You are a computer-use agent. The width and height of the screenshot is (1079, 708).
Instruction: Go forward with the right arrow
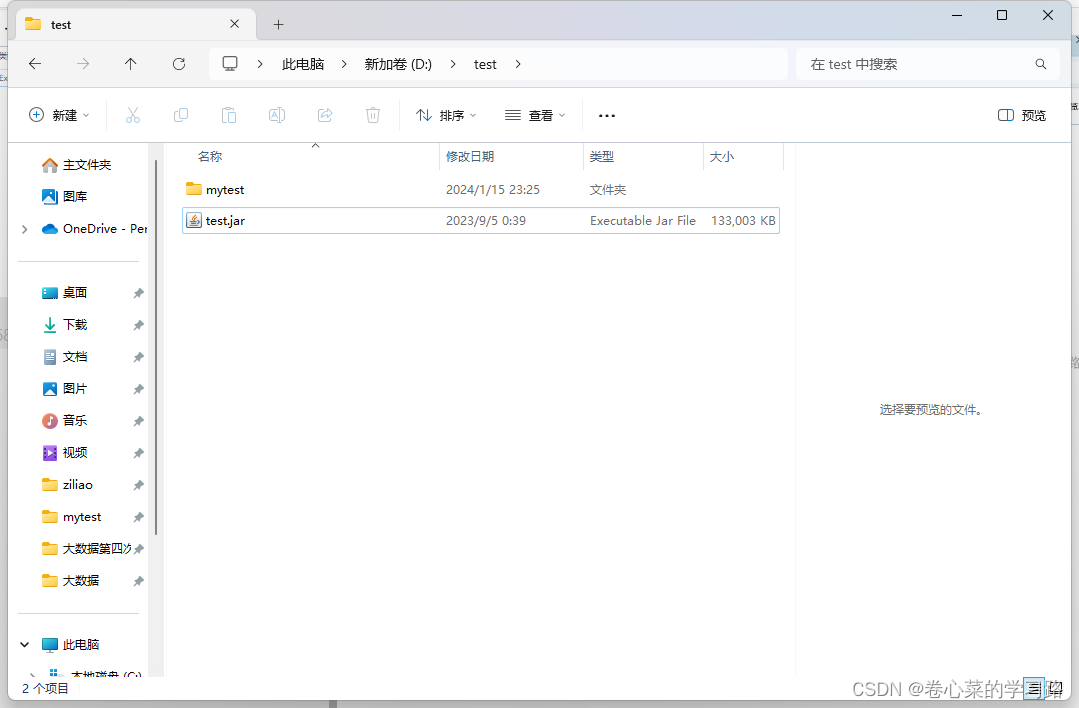(x=83, y=64)
